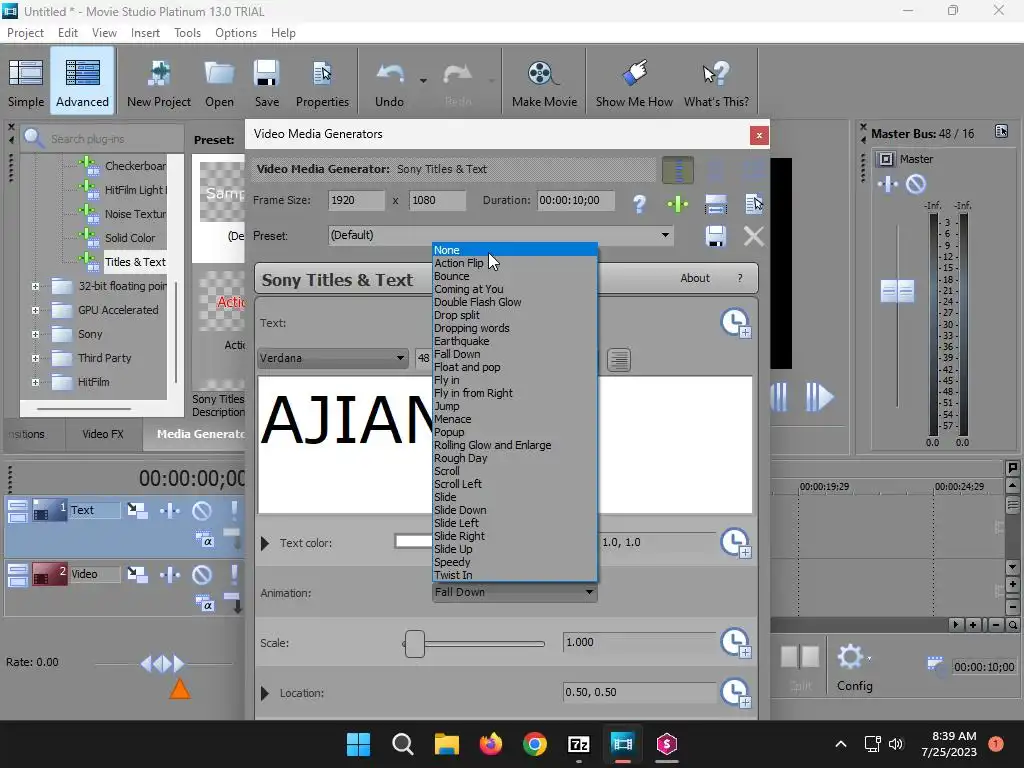Toggle animation clock for Text parameter

[736, 323]
